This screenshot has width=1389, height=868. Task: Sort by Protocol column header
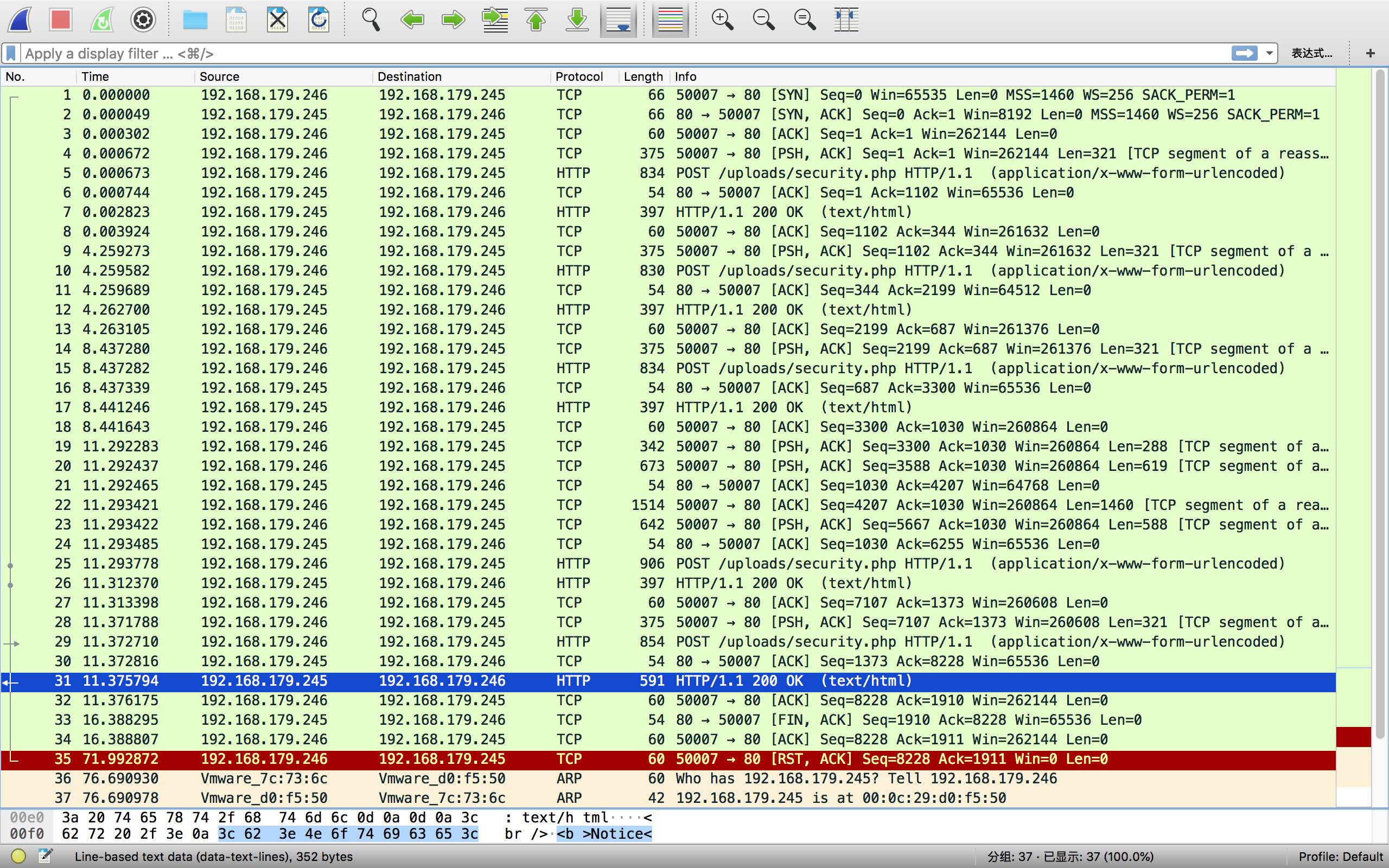pyautogui.click(x=584, y=76)
